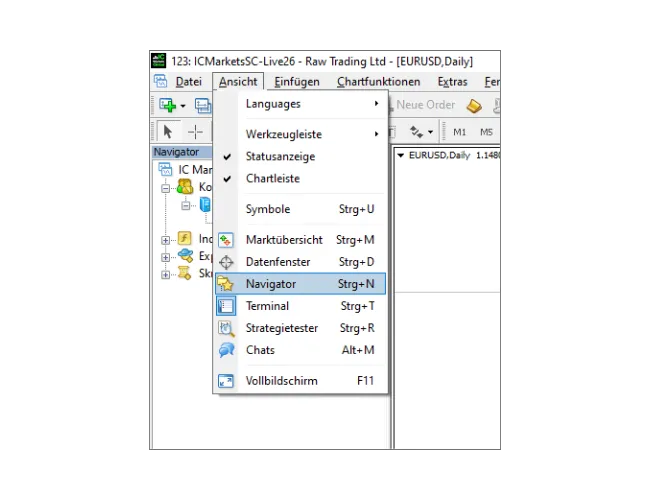Expand the Expert Advisors (Ex...) tree node
650x500 pixels.
pos(165,257)
